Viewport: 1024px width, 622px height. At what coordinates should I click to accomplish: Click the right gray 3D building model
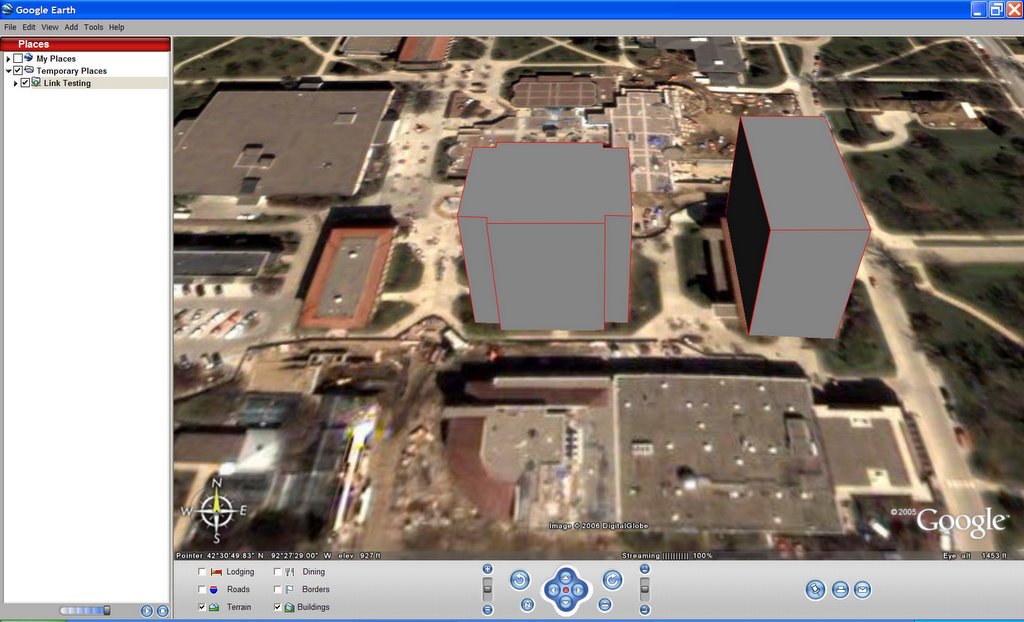tap(798, 227)
